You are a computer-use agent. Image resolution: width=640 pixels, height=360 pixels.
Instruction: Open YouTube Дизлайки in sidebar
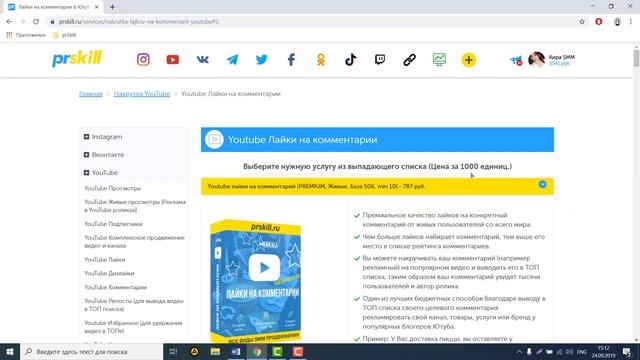(109, 273)
